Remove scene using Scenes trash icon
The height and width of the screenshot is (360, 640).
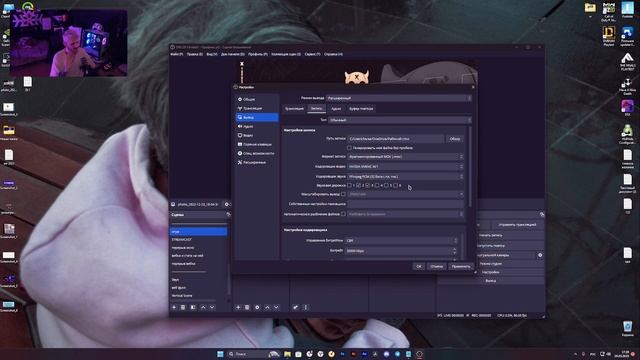(x=183, y=307)
